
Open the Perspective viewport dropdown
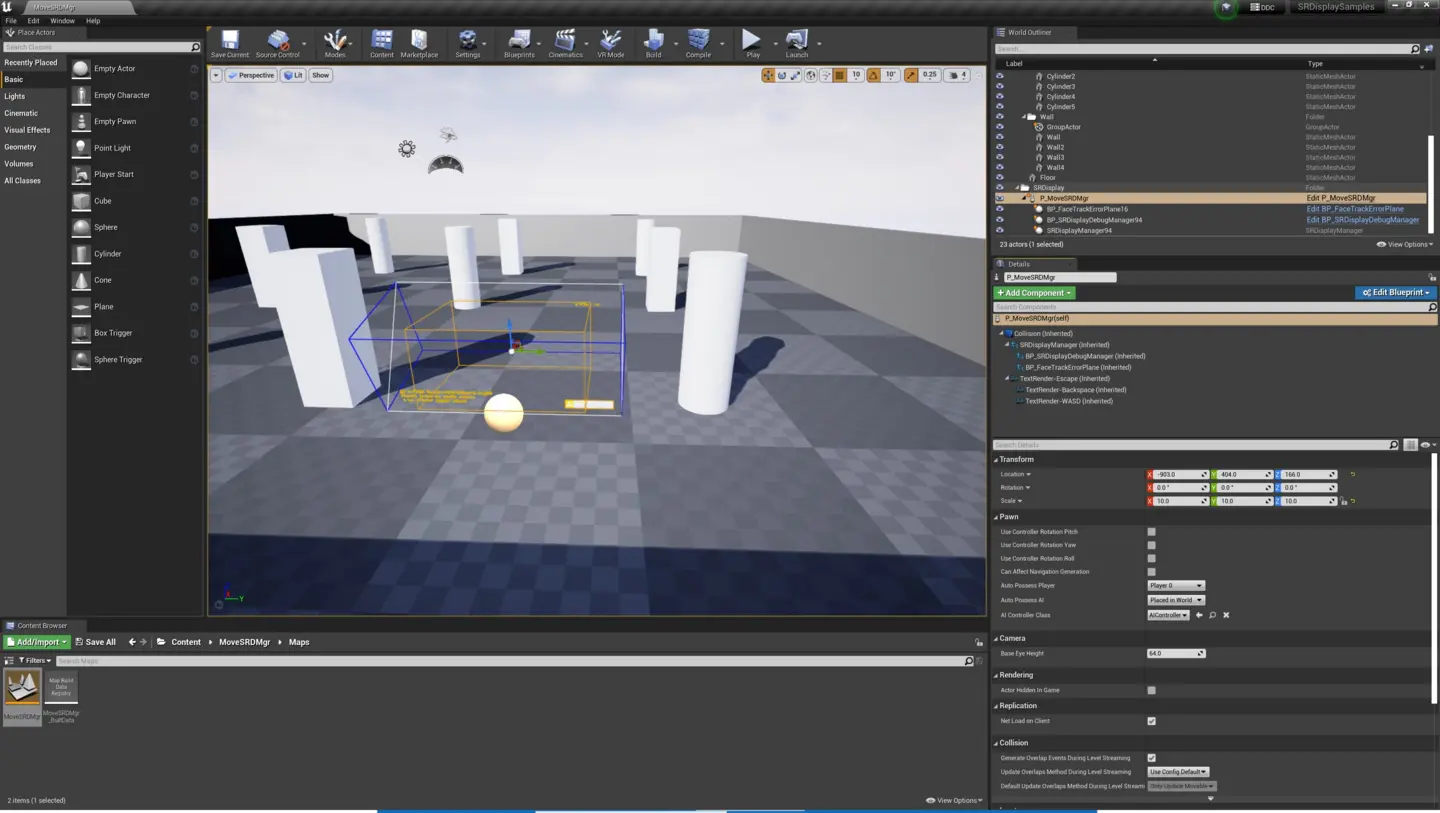[x=251, y=75]
